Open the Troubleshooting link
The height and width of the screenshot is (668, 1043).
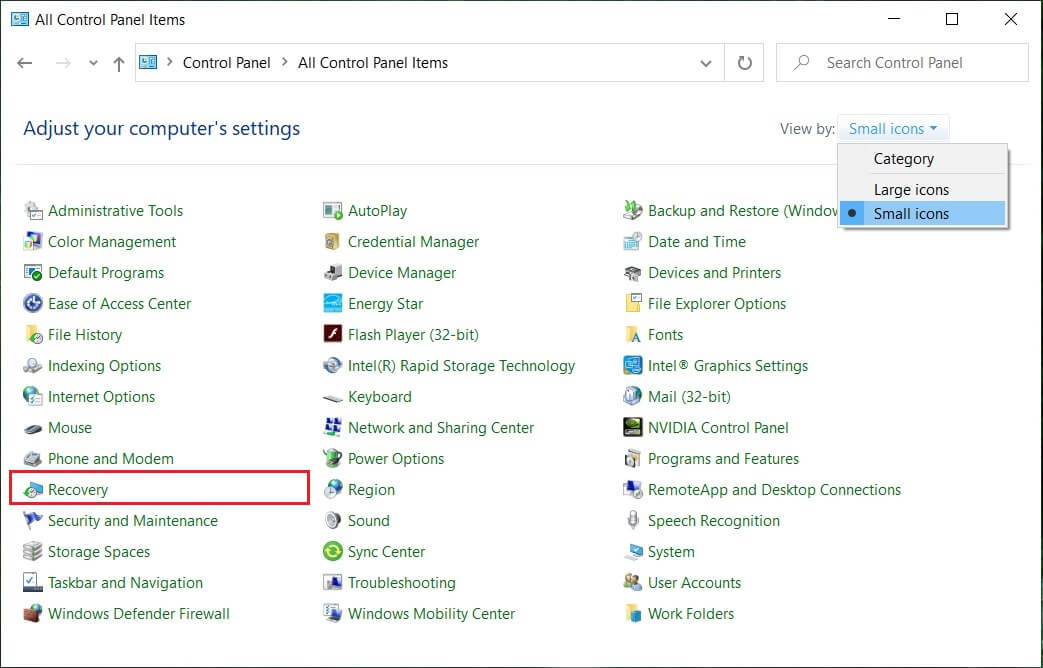401,583
